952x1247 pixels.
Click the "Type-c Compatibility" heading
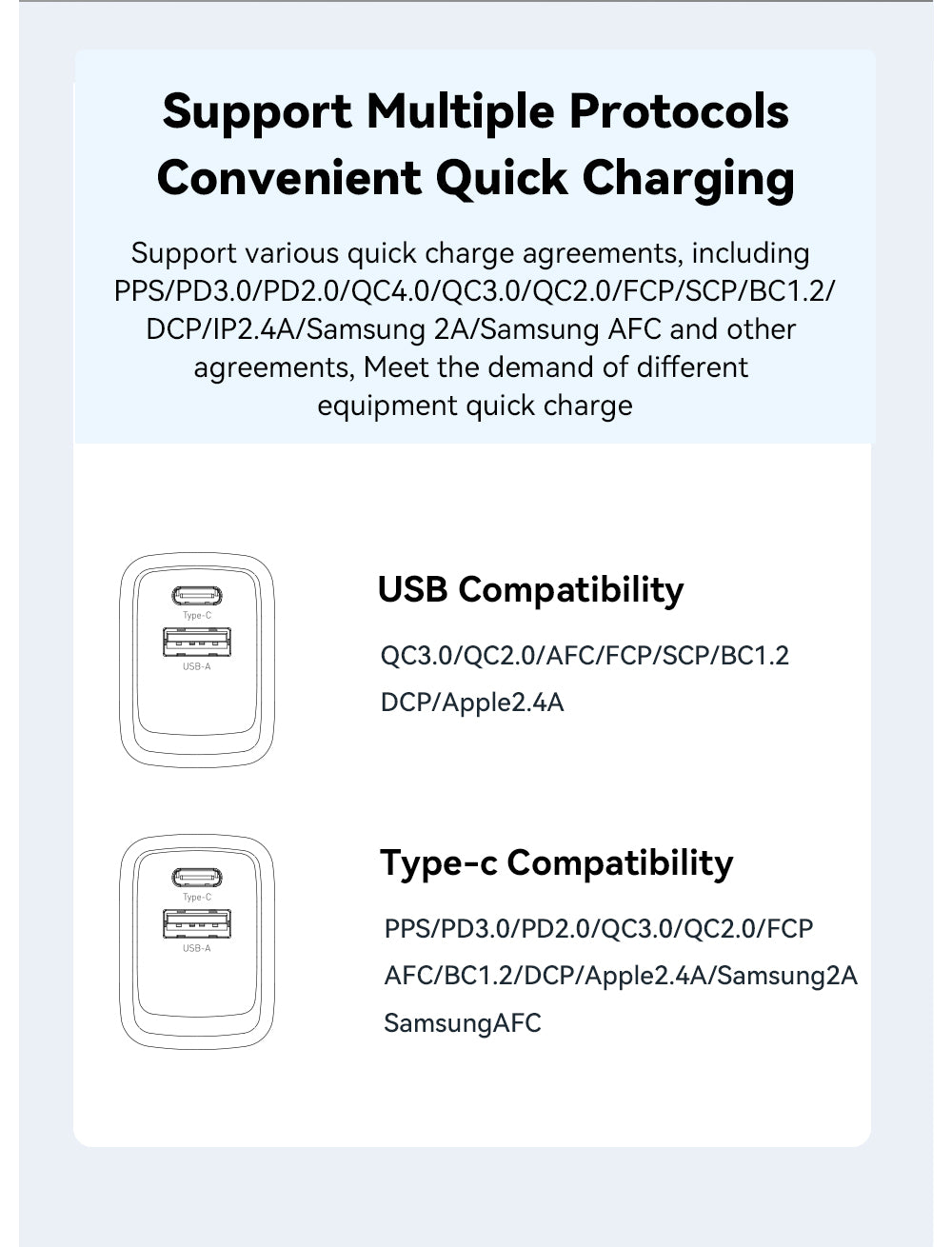click(x=557, y=862)
